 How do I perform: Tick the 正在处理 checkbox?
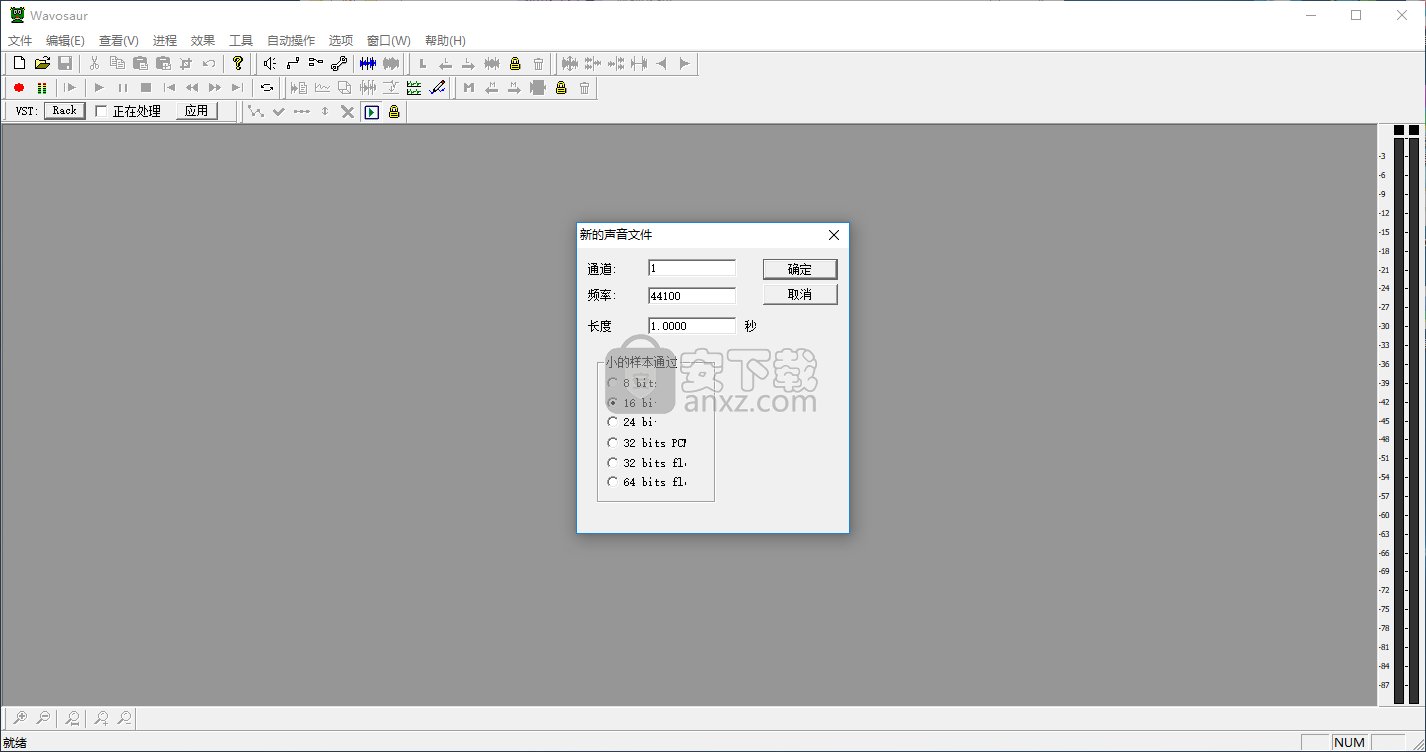tap(101, 112)
